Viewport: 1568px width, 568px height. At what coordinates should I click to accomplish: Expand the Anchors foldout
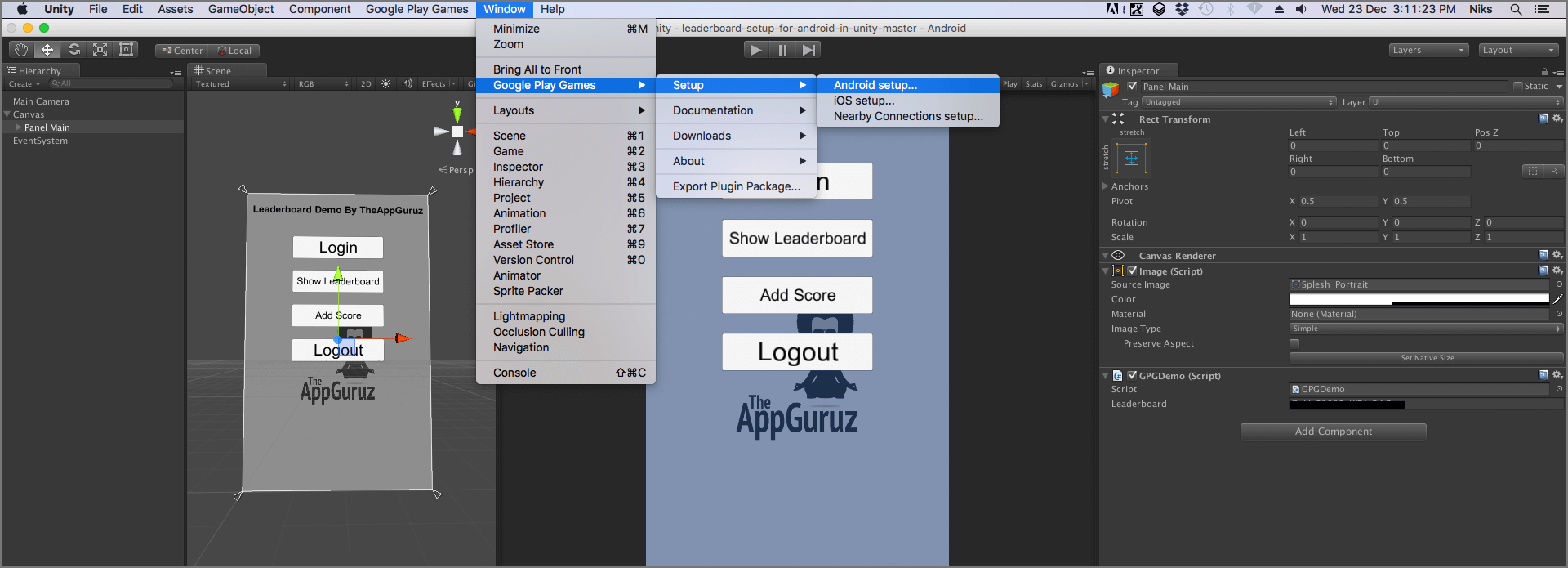pos(1106,186)
